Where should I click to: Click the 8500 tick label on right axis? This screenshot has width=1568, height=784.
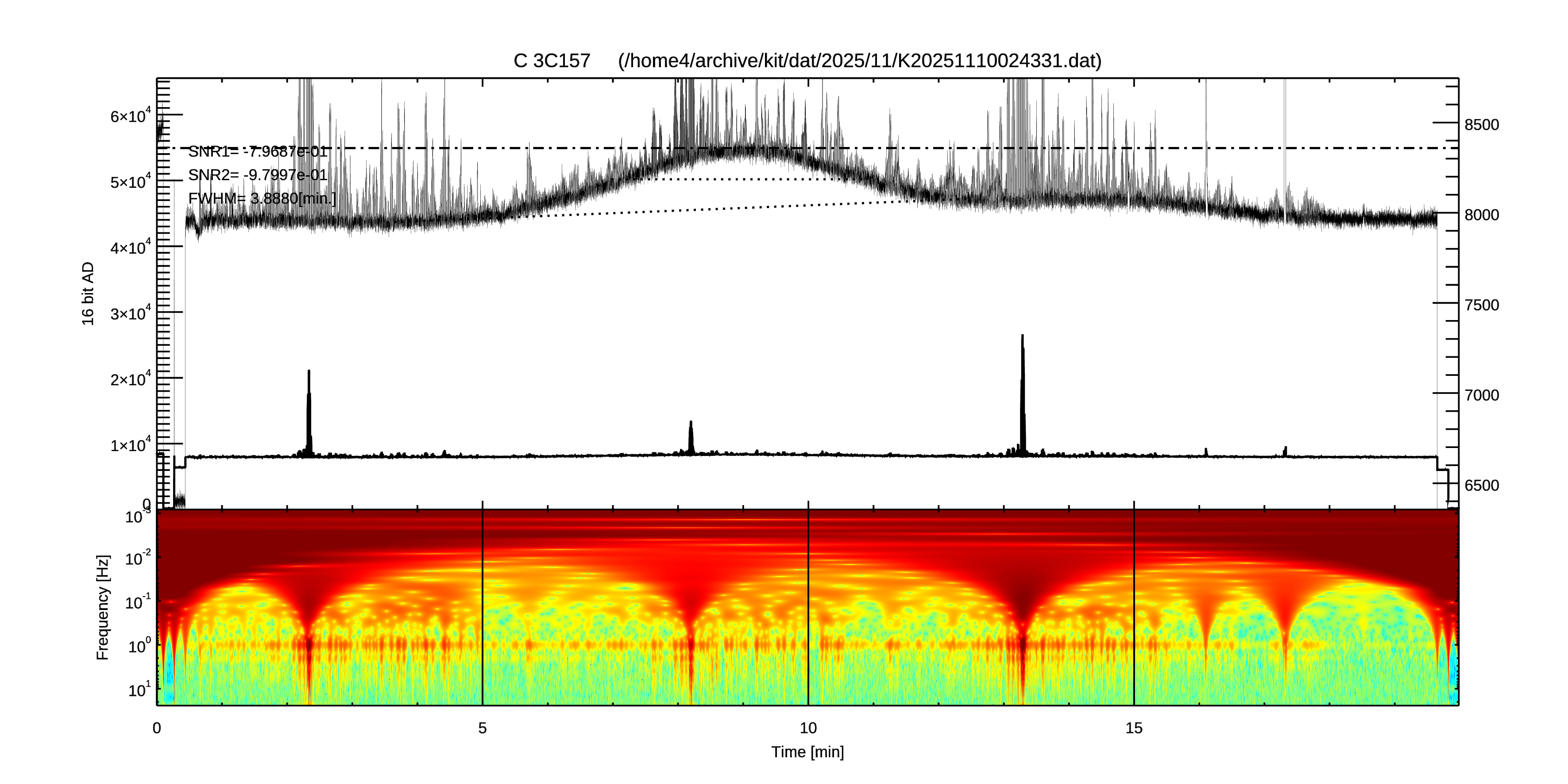pos(1482,125)
